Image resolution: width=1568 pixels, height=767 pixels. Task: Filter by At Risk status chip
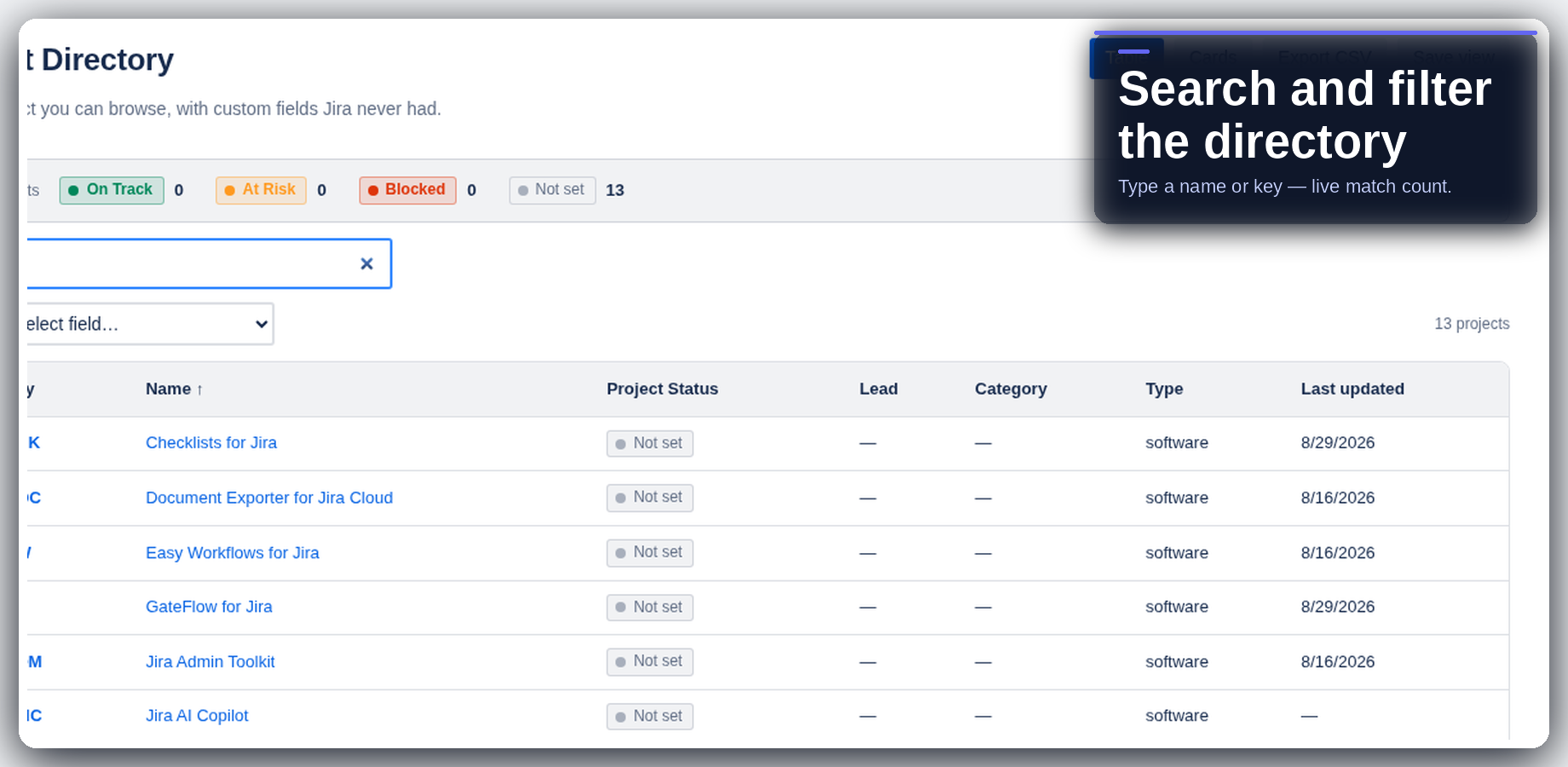[x=261, y=190]
